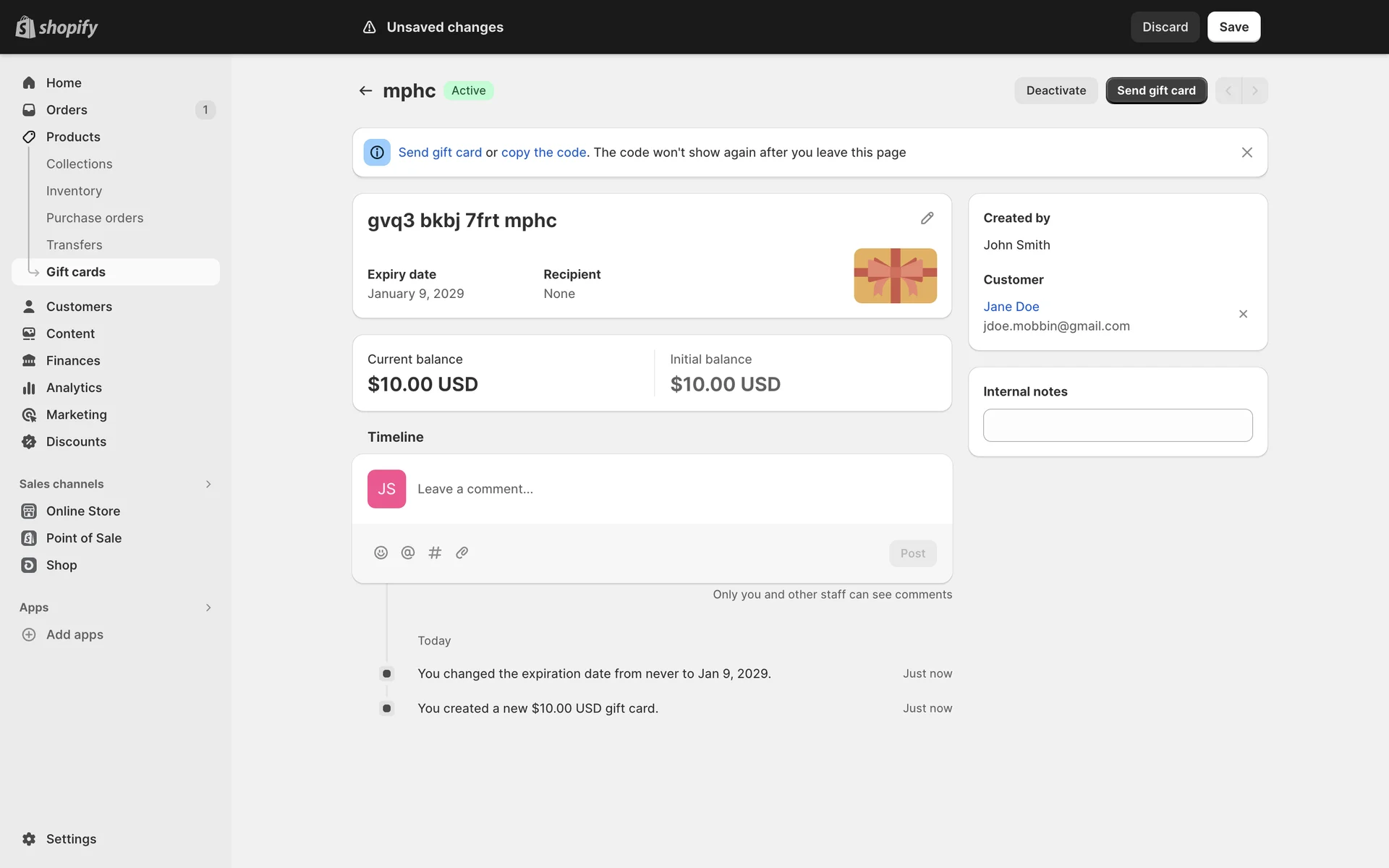1389x868 pixels.
Task: Click the pencil edit icon on gift card
Action: 927,218
